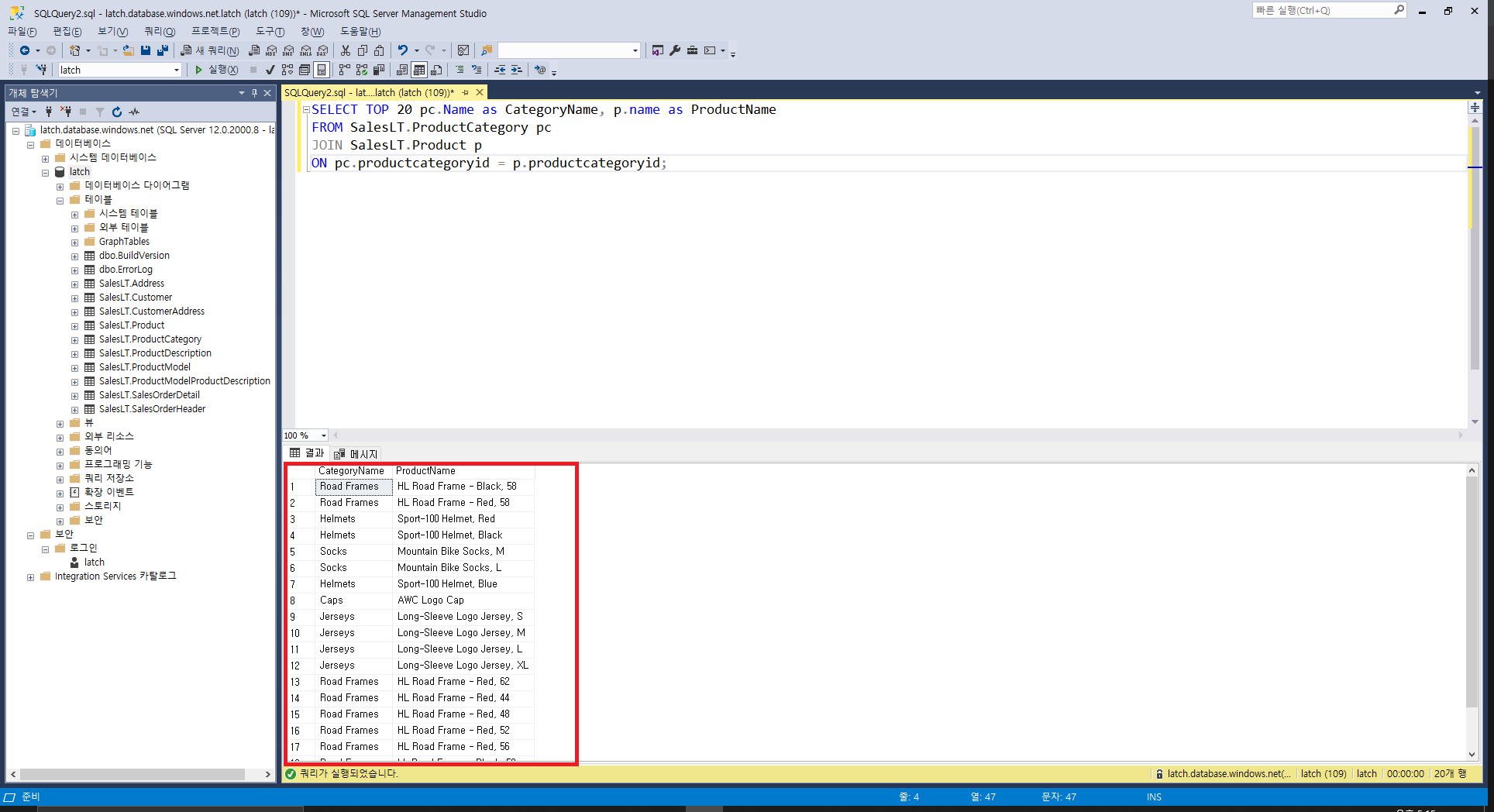Refresh the Object Explorer tree
Screen dimensions: 1494x812
click(x=117, y=112)
